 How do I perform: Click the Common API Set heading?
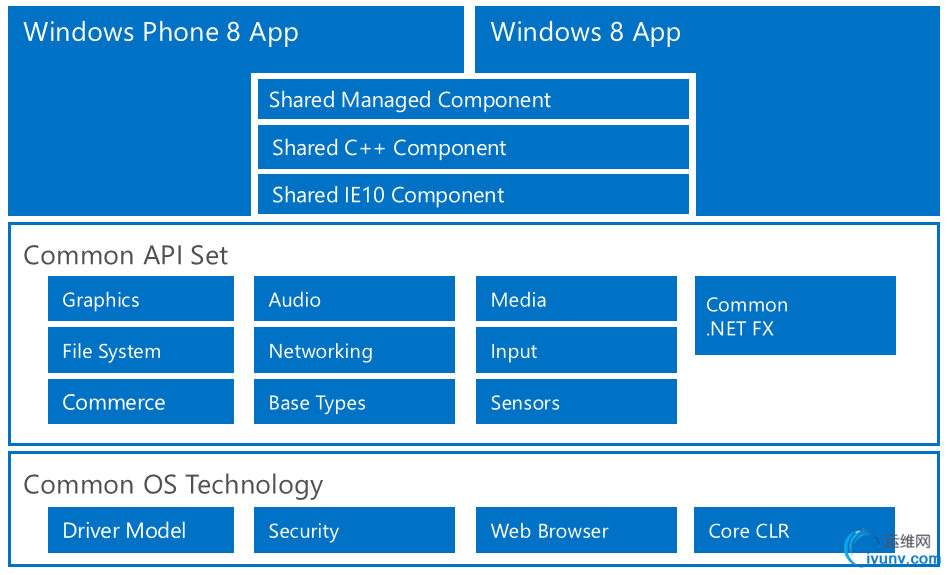[x=126, y=255]
